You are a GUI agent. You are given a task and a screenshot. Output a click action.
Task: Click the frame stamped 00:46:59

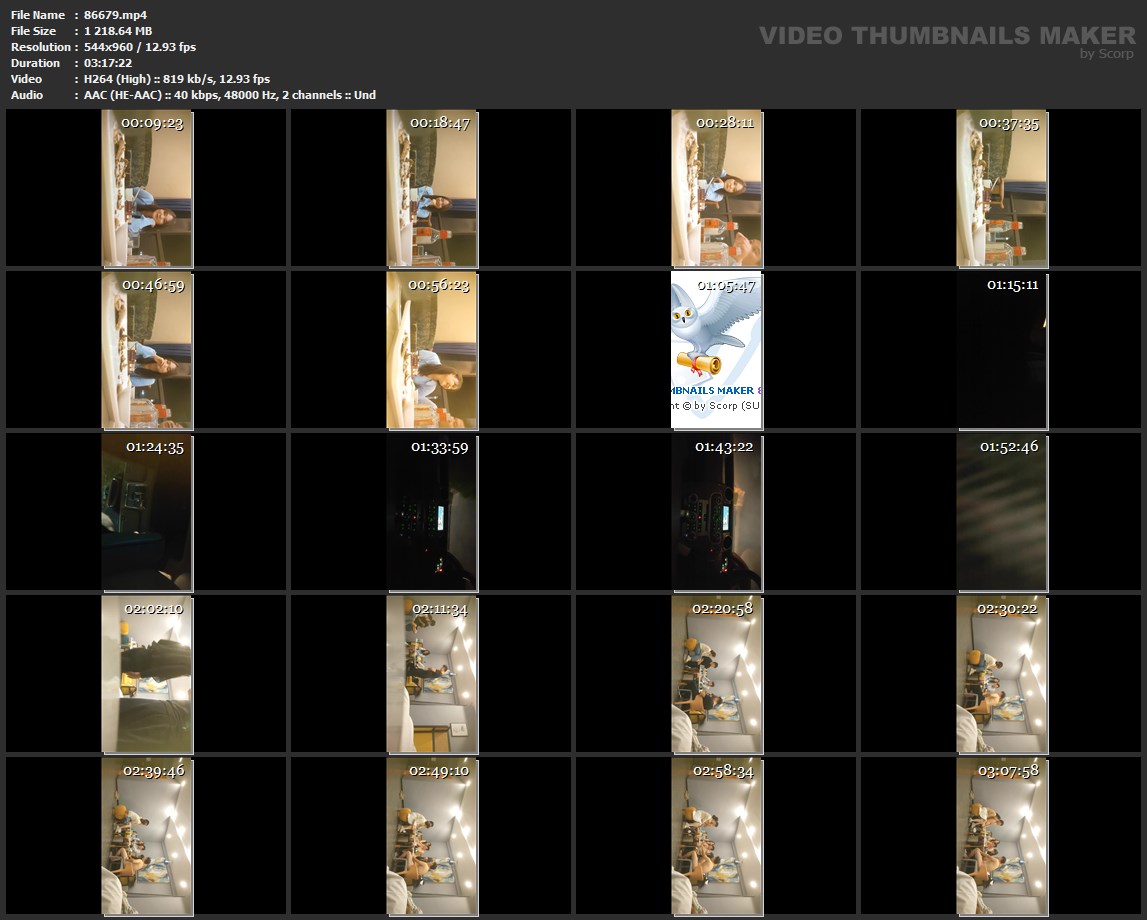[x=147, y=350]
